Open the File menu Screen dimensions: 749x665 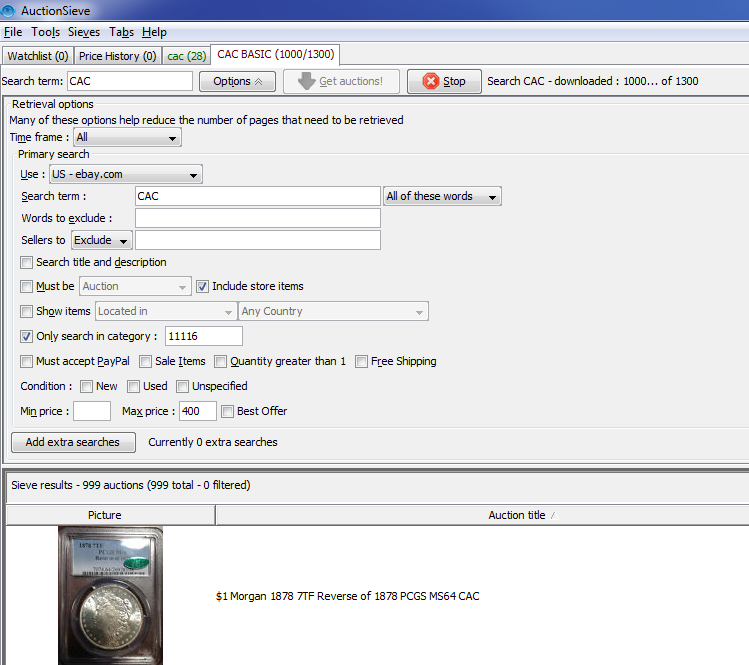coord(13,32)
